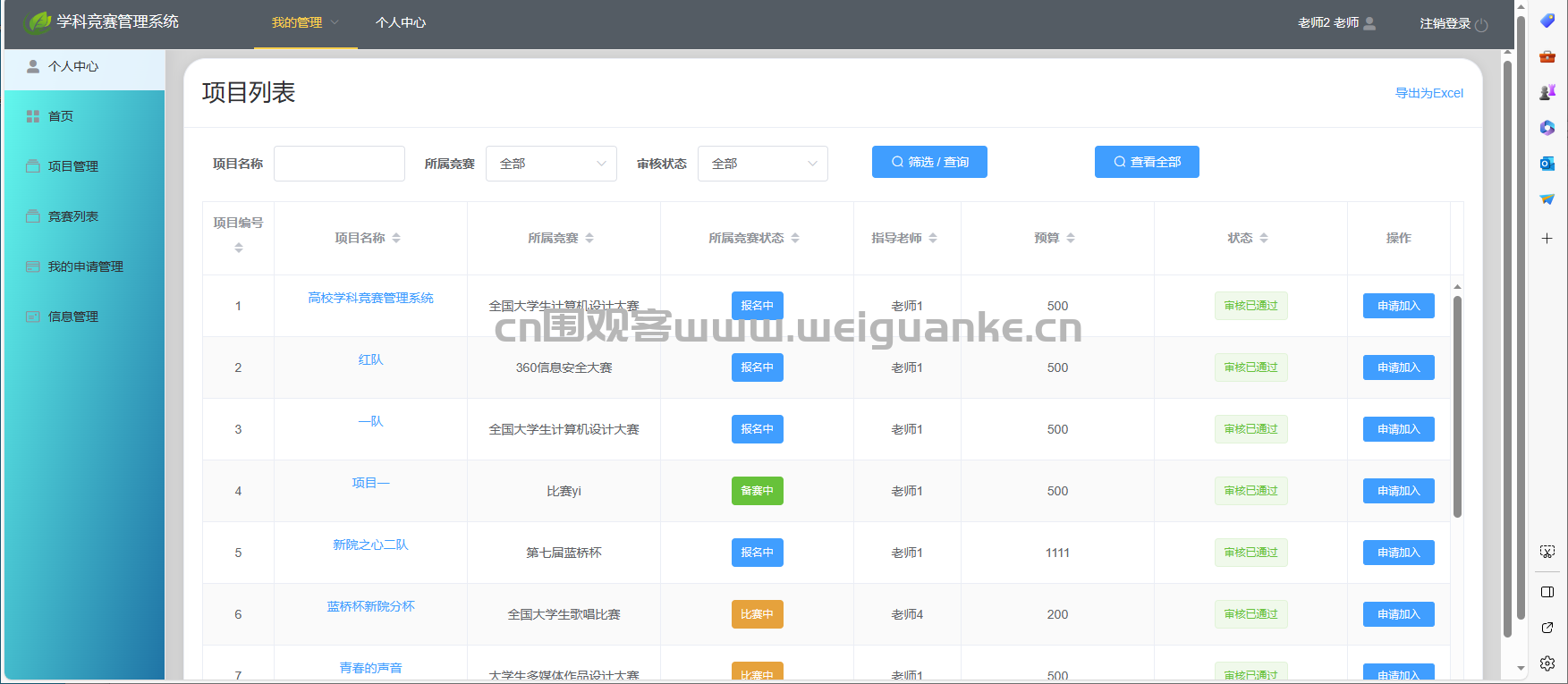Click 申请加入 for 项目一
The width and height of the screenshot is (1568, 684).
(x=1398, y=491)
